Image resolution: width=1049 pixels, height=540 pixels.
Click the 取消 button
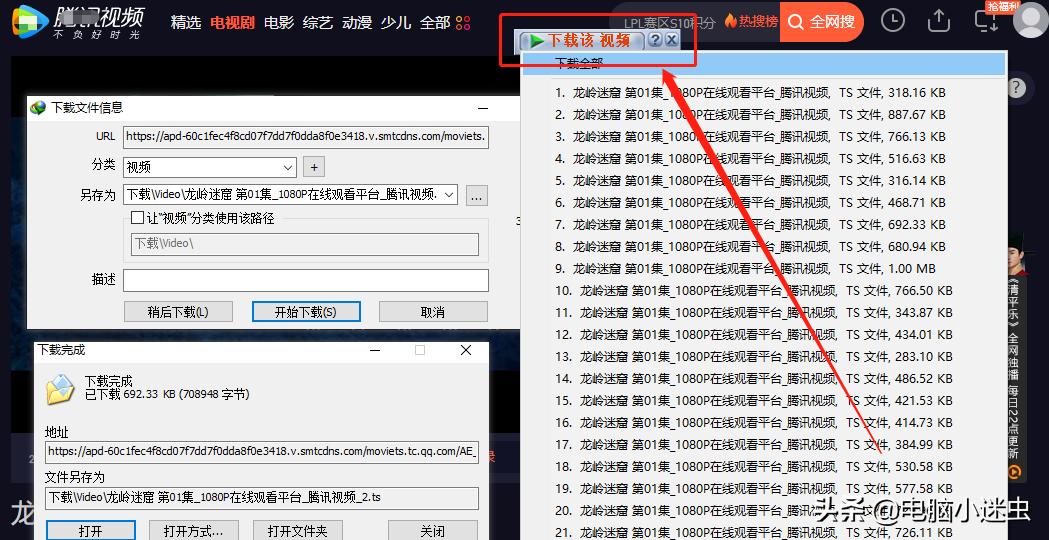[433, 312]
